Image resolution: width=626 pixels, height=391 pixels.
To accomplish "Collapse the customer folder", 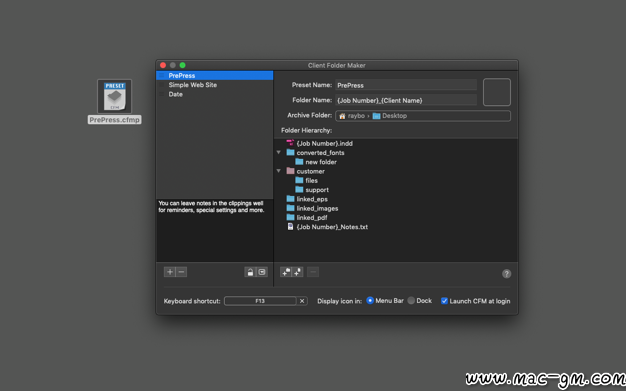I will tap(279, 171).
